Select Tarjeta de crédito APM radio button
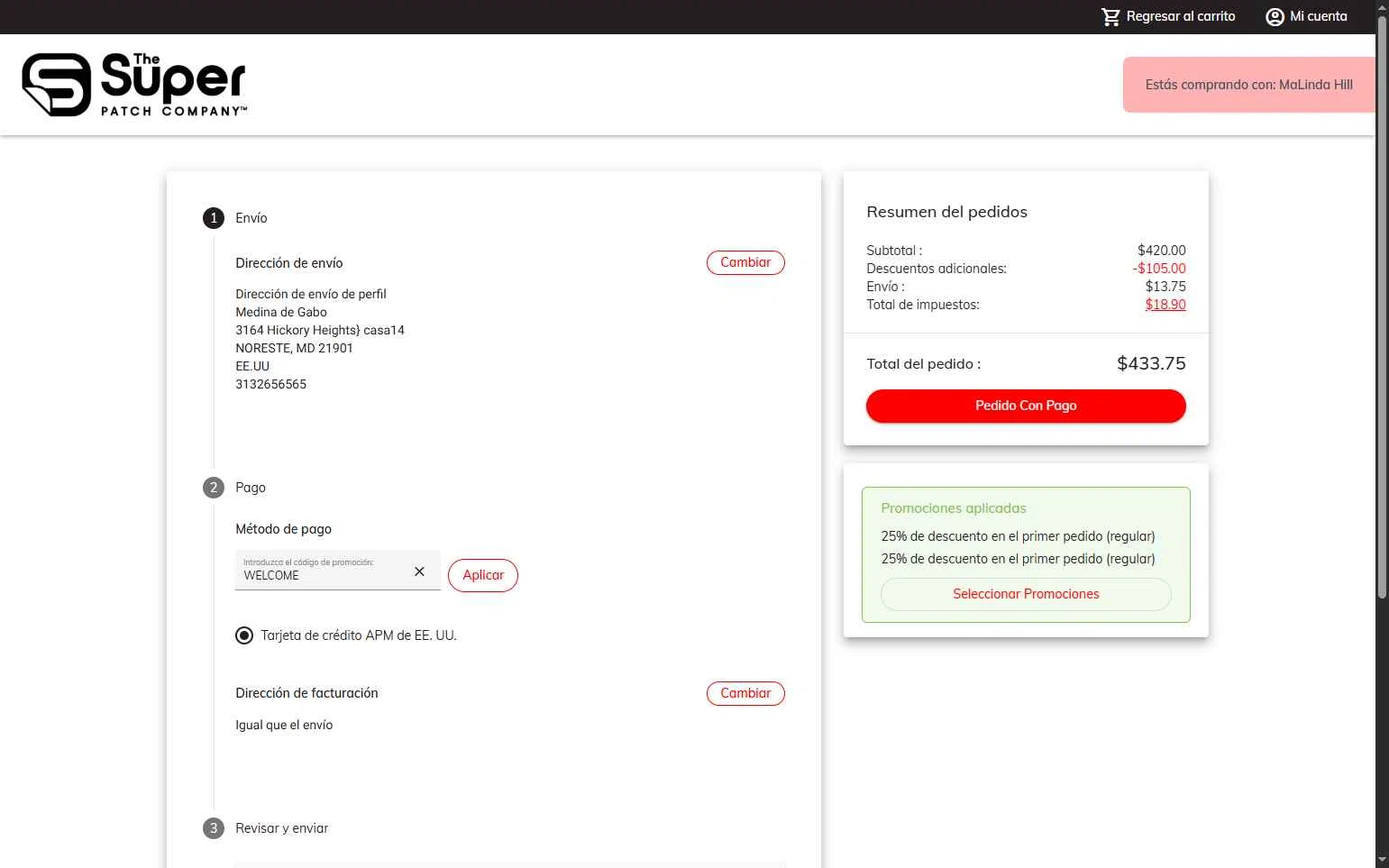Screen dimensions: 1389x868 click(x=244, y=635)
